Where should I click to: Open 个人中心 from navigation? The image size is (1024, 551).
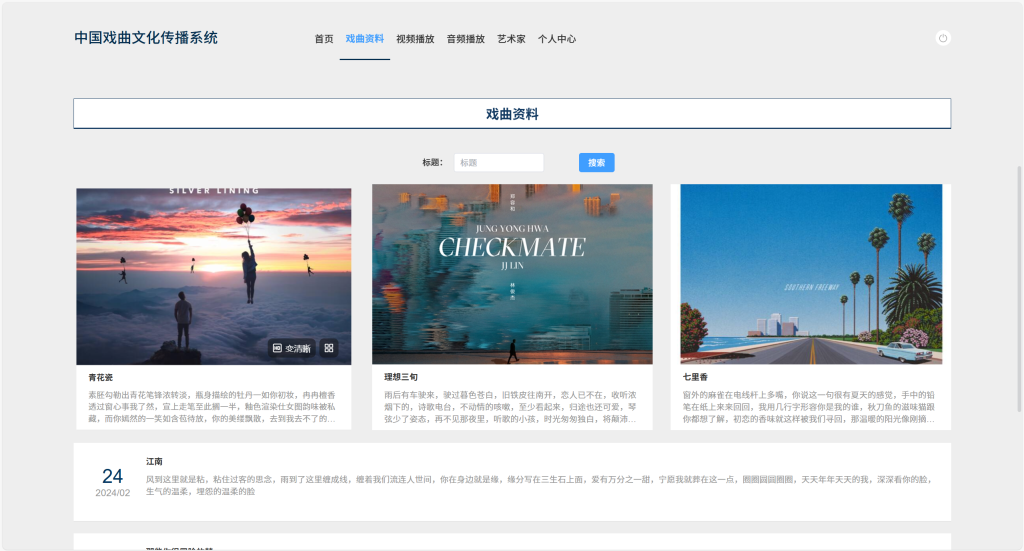557,39
